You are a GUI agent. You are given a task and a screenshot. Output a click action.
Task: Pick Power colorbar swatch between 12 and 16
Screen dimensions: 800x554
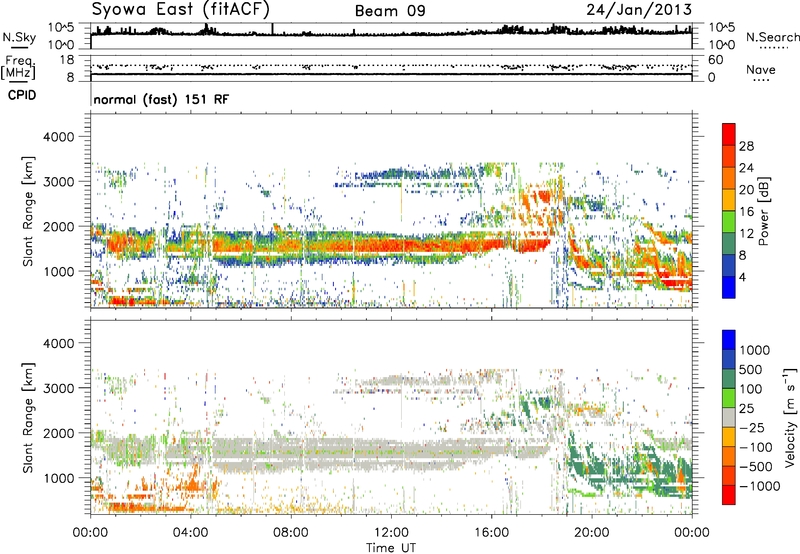click(x=729, y=222)
